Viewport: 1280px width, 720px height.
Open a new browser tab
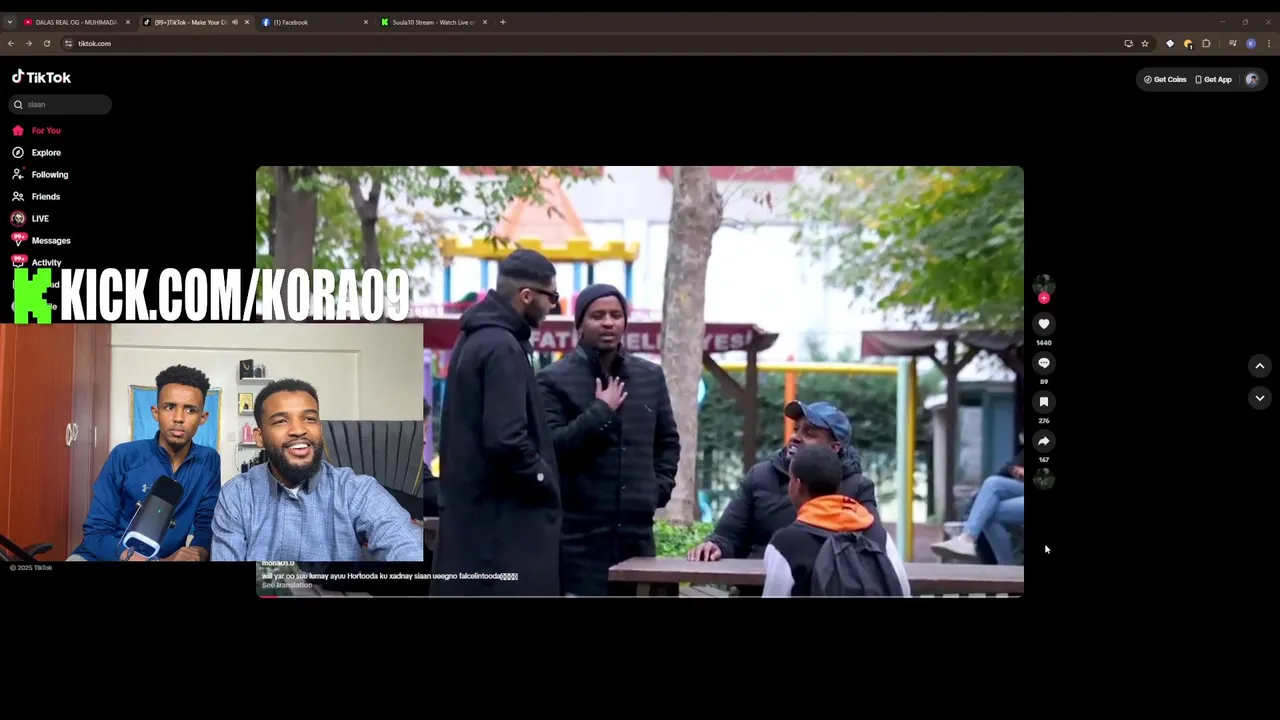click(x=503, y=22)
